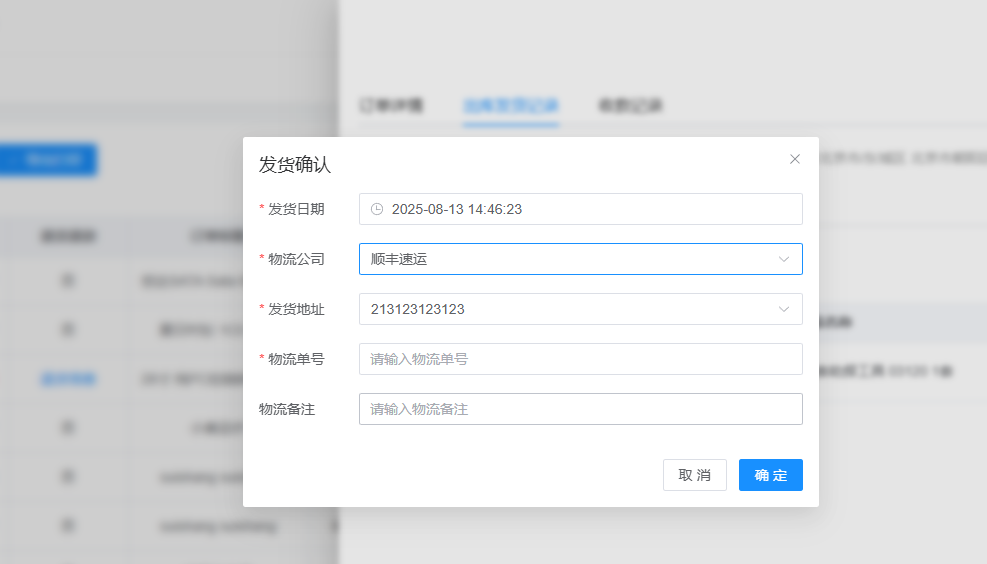
Task: Click the date value 2025-08-13 14:46:23
Action: pyautogui.click(x=457, y=209)
